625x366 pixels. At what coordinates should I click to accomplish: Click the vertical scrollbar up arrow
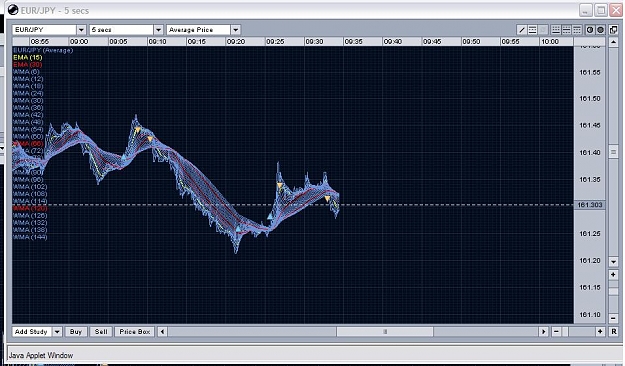(613, 42)
